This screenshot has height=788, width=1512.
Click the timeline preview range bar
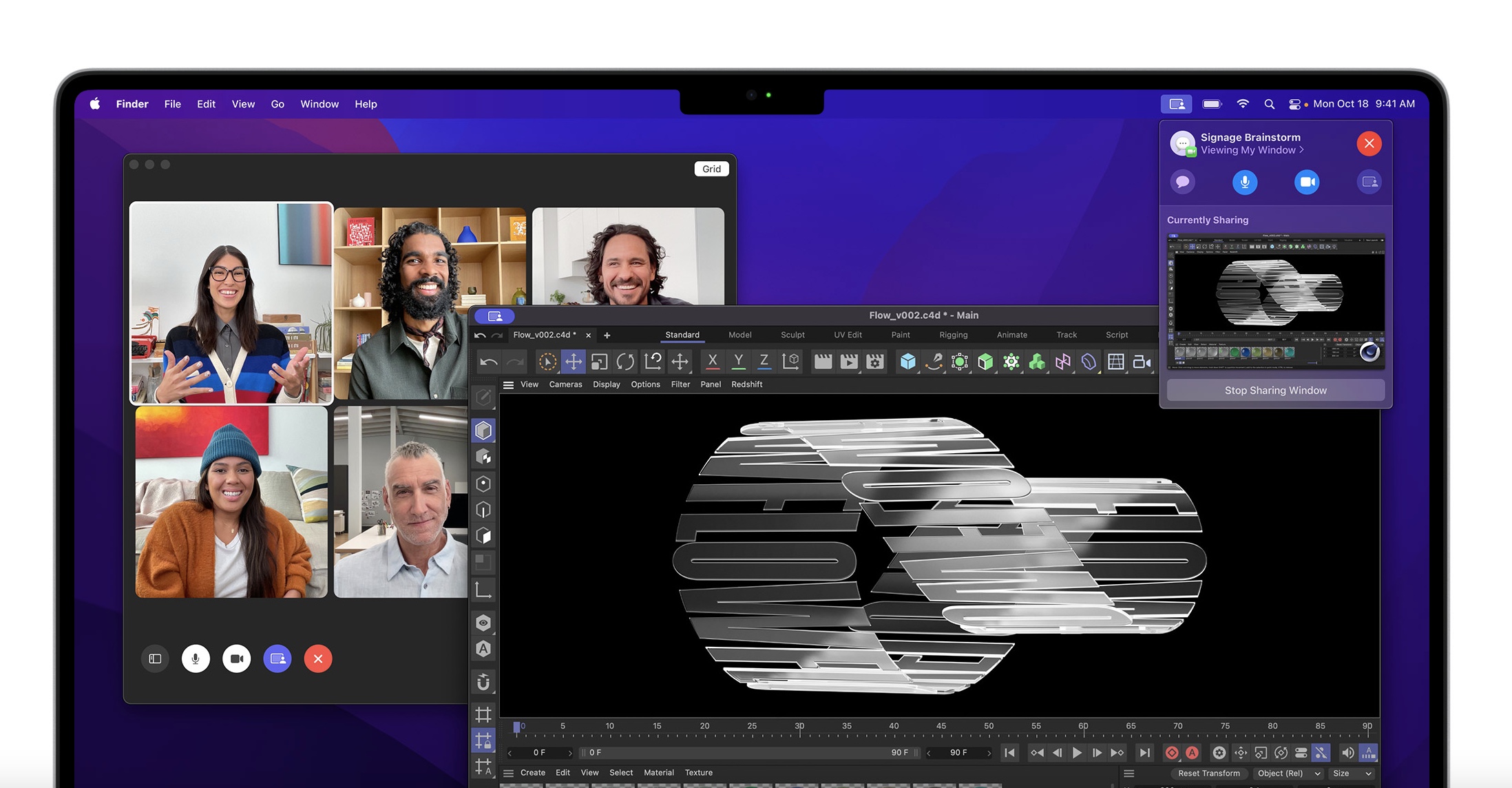point(748,753)
